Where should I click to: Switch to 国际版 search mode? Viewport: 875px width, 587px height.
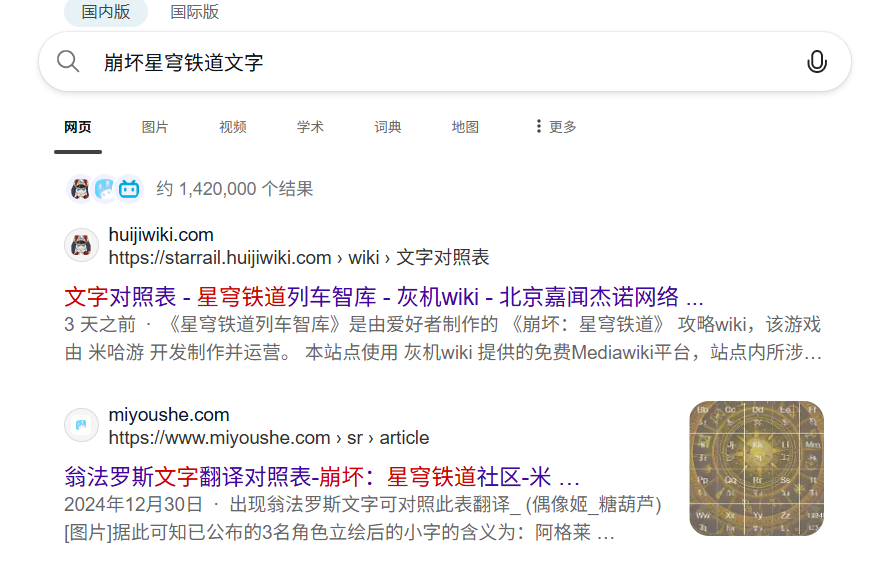click(195, 12)
